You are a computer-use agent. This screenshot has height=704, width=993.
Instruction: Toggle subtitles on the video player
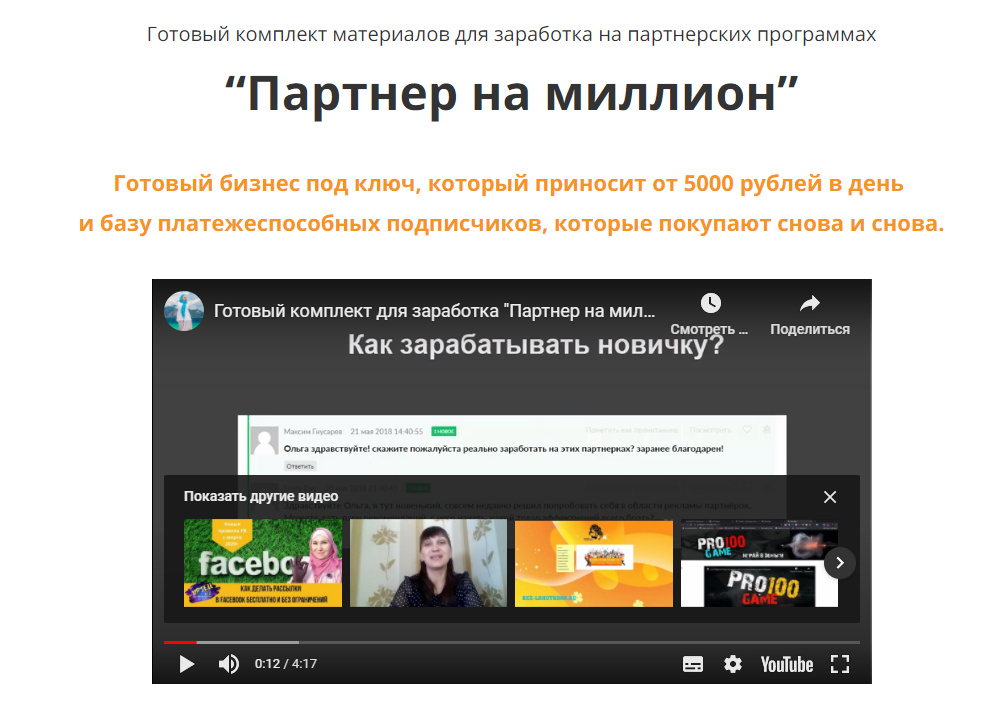coord(692,664)
